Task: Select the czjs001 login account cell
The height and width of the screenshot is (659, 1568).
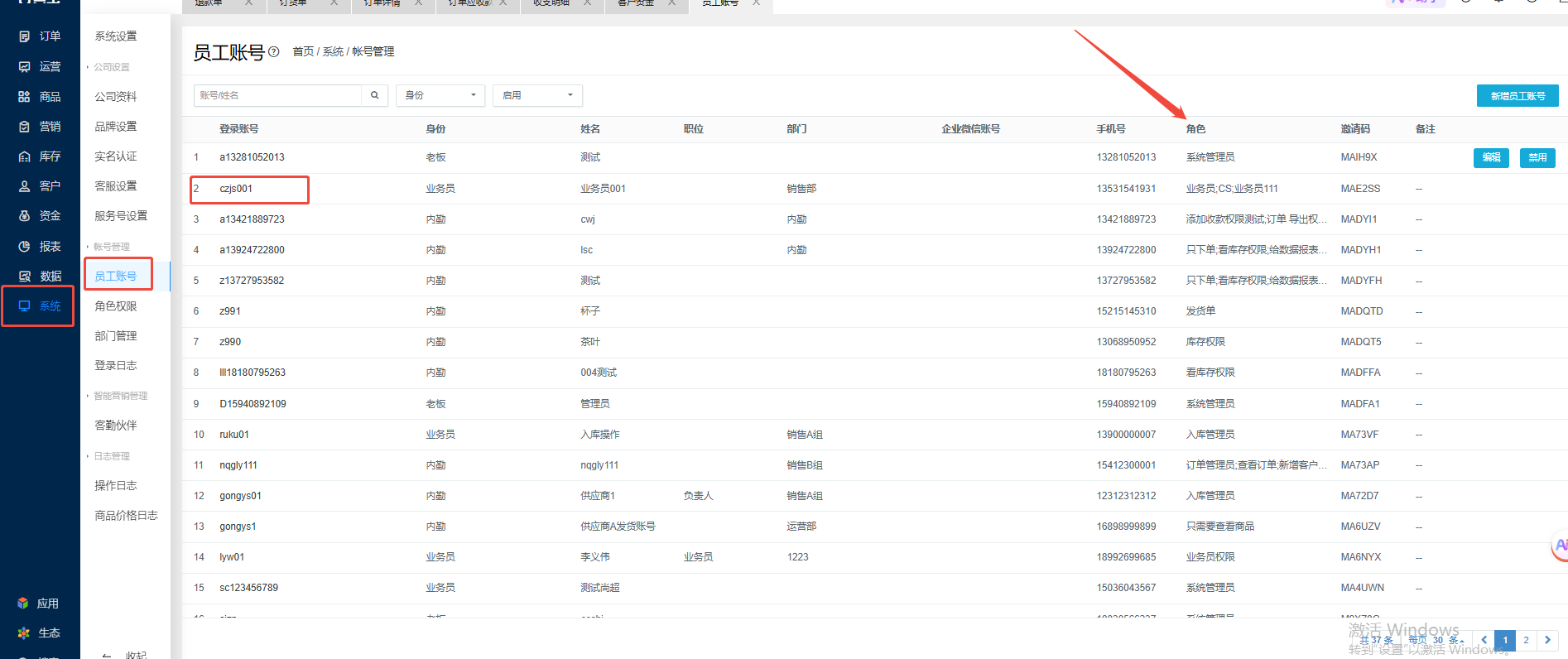Action: pyautogui.click(x=236, y=189)
